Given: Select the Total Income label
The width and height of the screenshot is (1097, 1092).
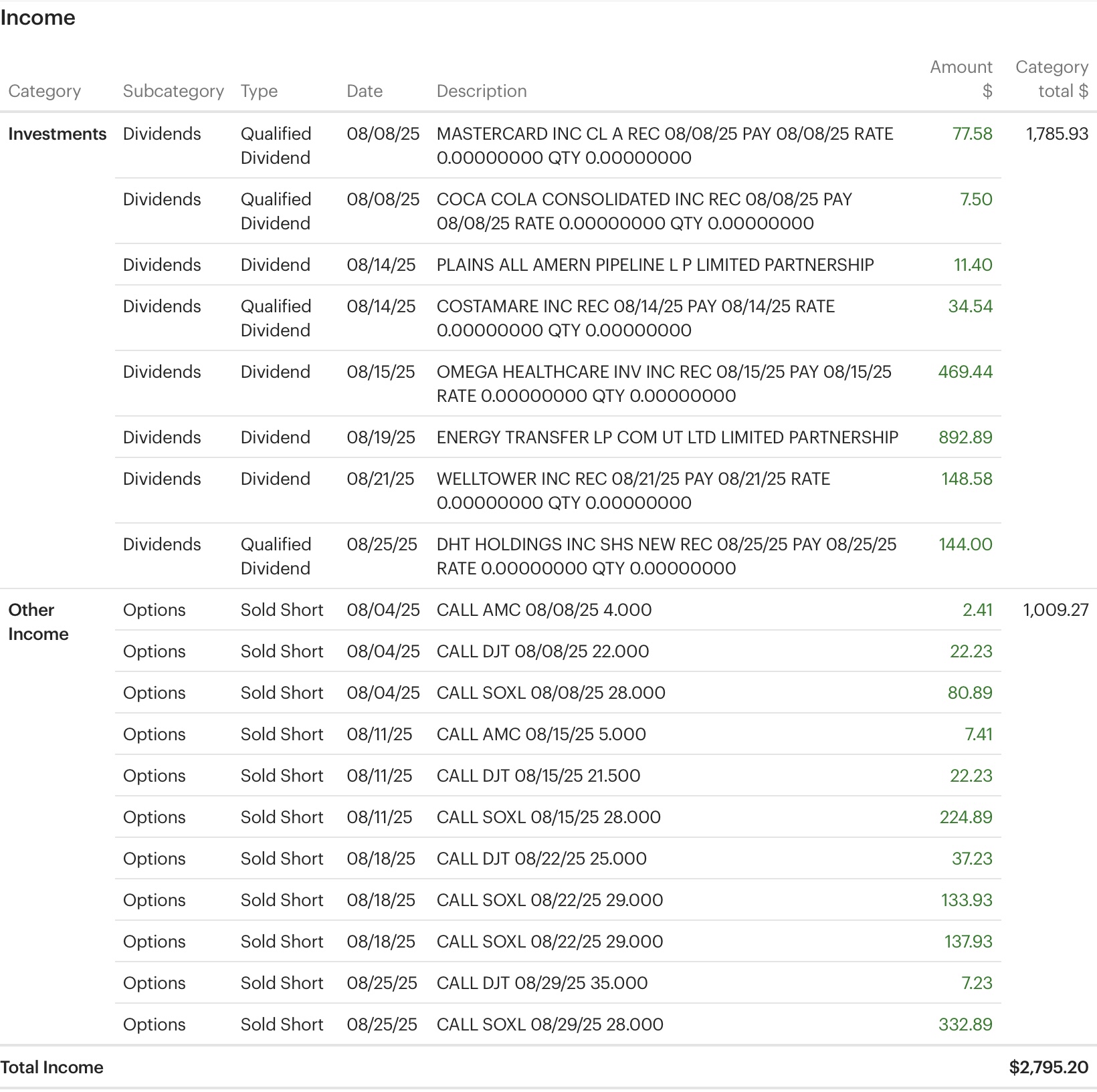Looking at the screenshot, I should click(52, 1067).
